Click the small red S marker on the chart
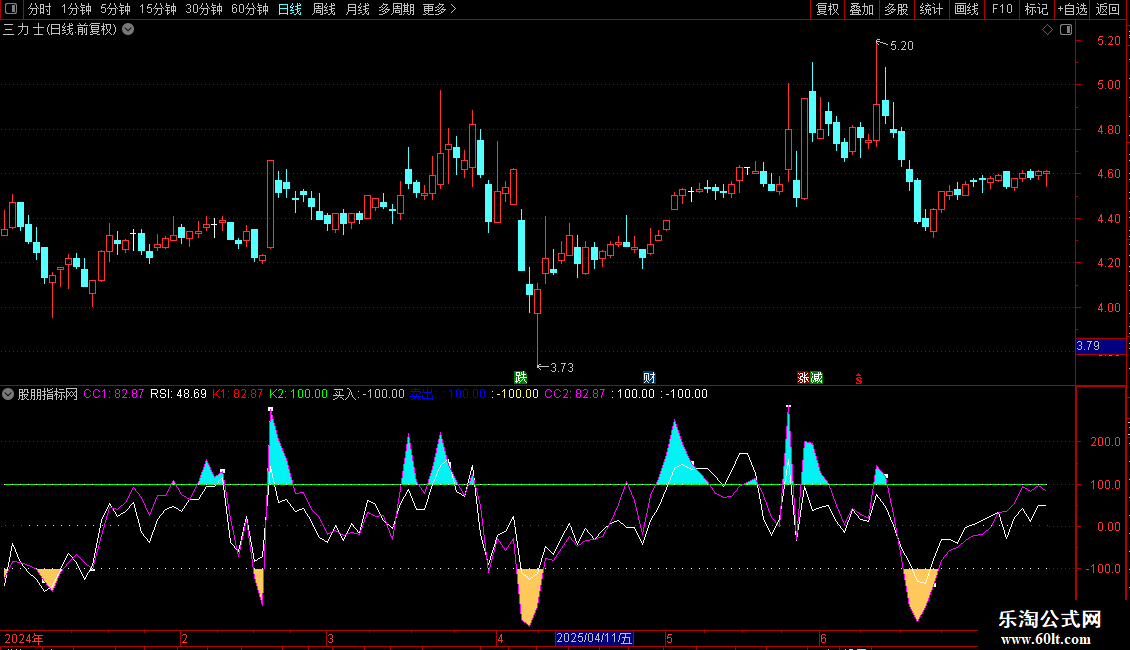 (859, 379)
